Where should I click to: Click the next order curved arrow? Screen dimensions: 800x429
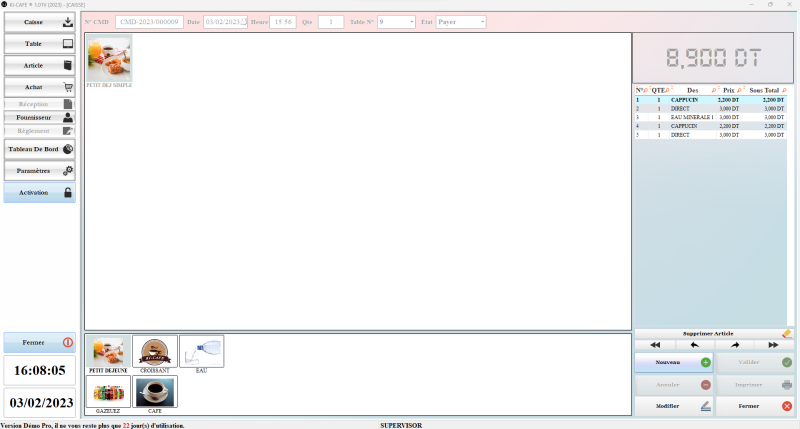click(x=734, y=344)
